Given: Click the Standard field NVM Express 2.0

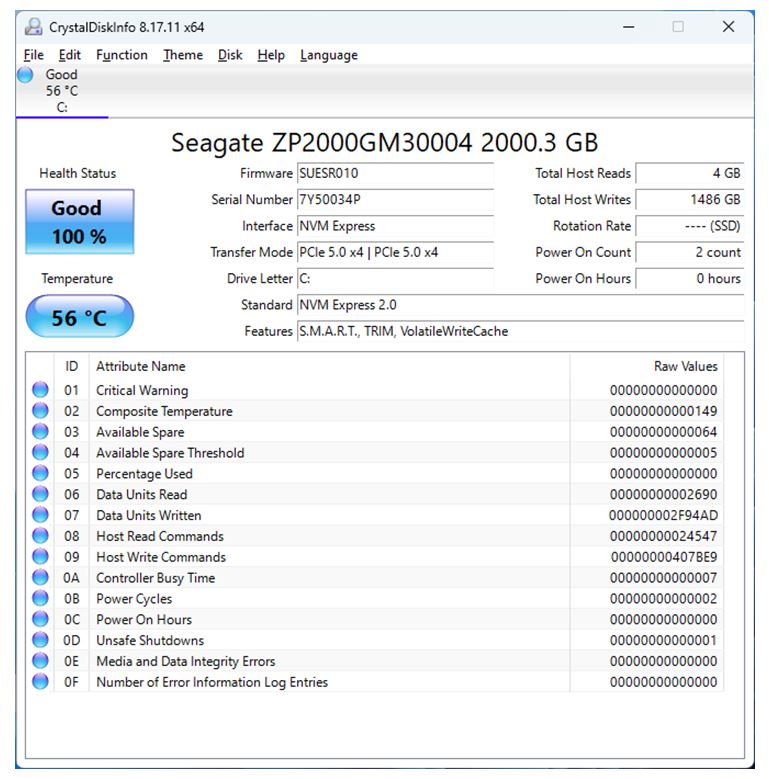Looking at the screenshot, I should pos(521,305).
